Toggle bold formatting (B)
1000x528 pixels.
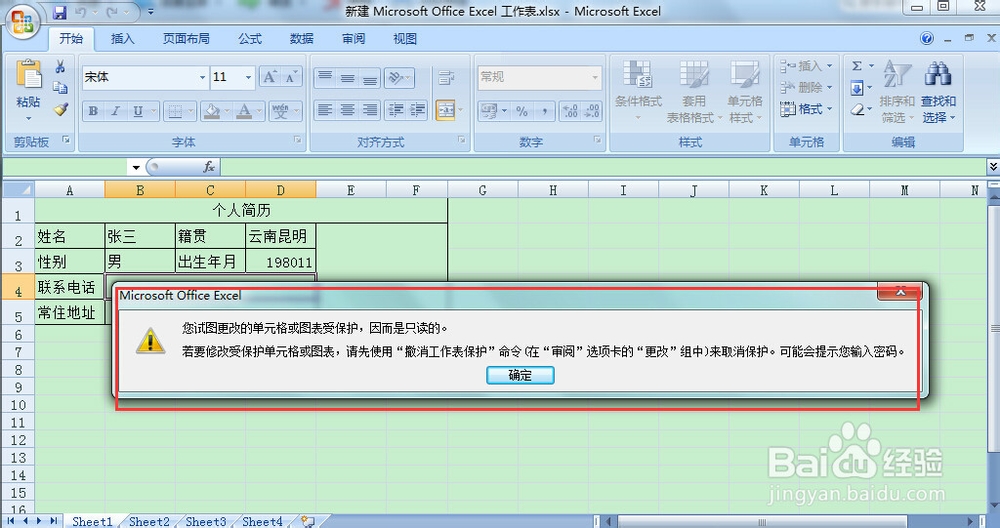click(x=93, y=111)
